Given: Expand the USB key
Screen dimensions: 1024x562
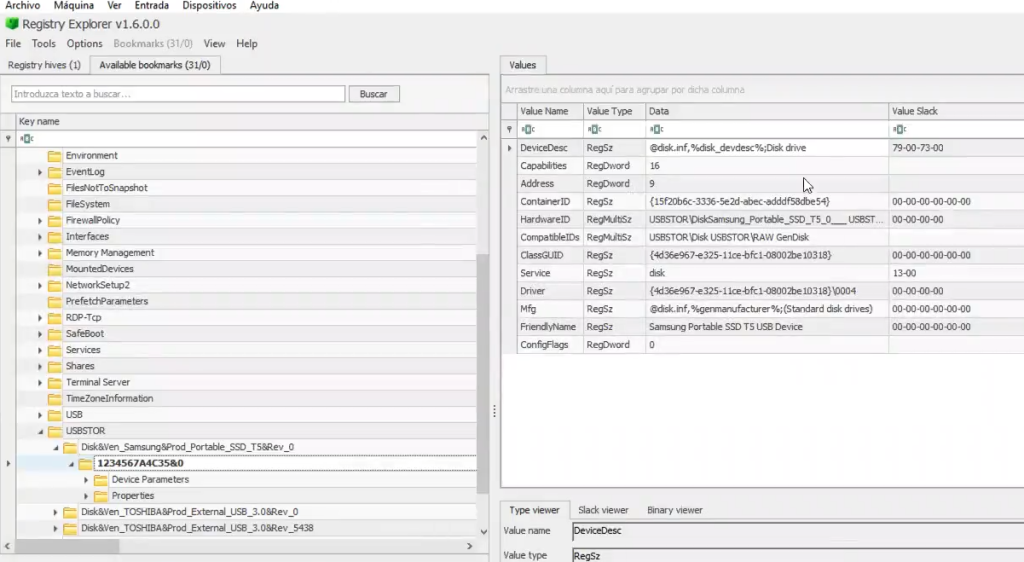Looking at the screenshot, I should 40,415.
